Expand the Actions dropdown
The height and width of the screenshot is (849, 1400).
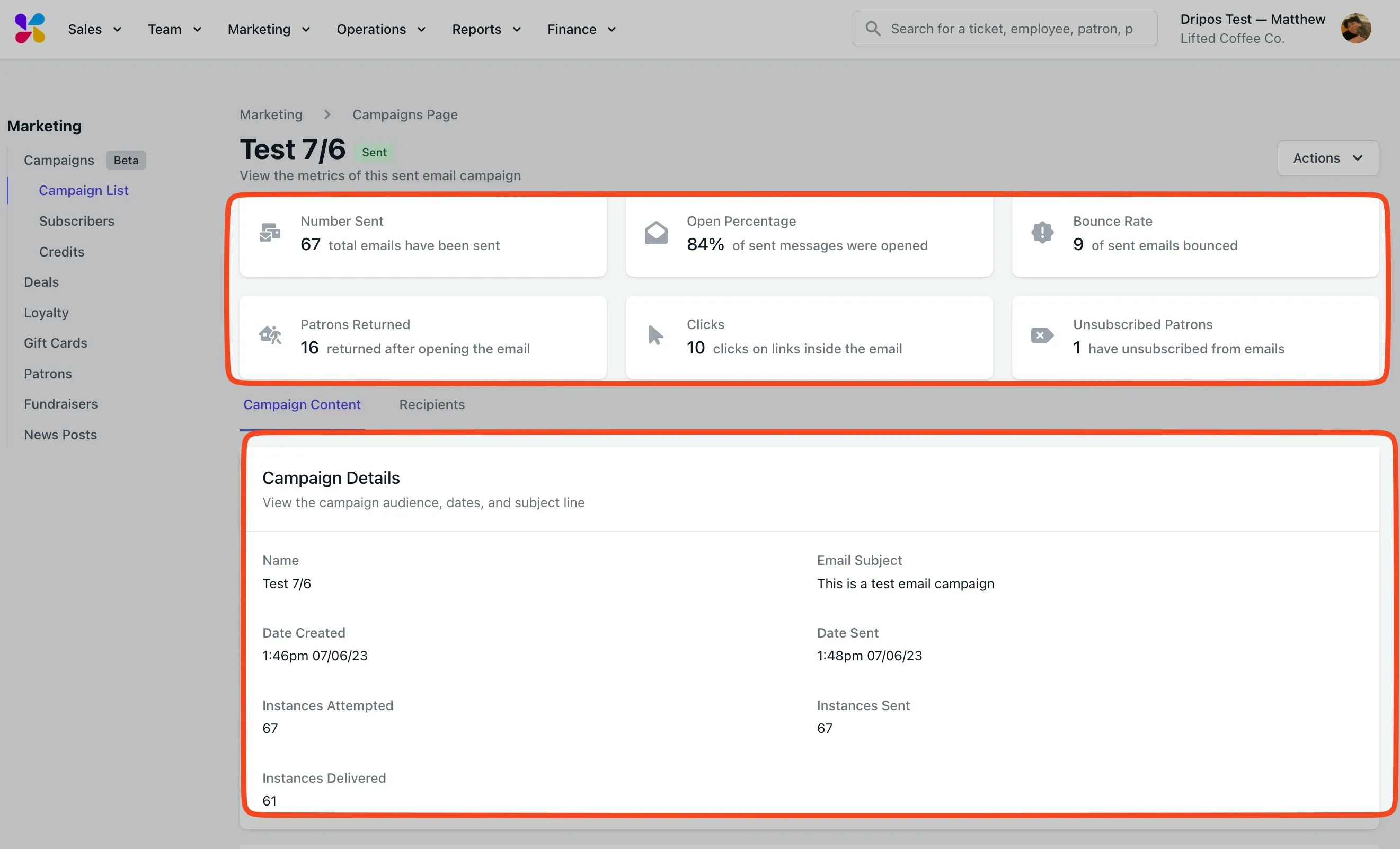coord(1327,158)
